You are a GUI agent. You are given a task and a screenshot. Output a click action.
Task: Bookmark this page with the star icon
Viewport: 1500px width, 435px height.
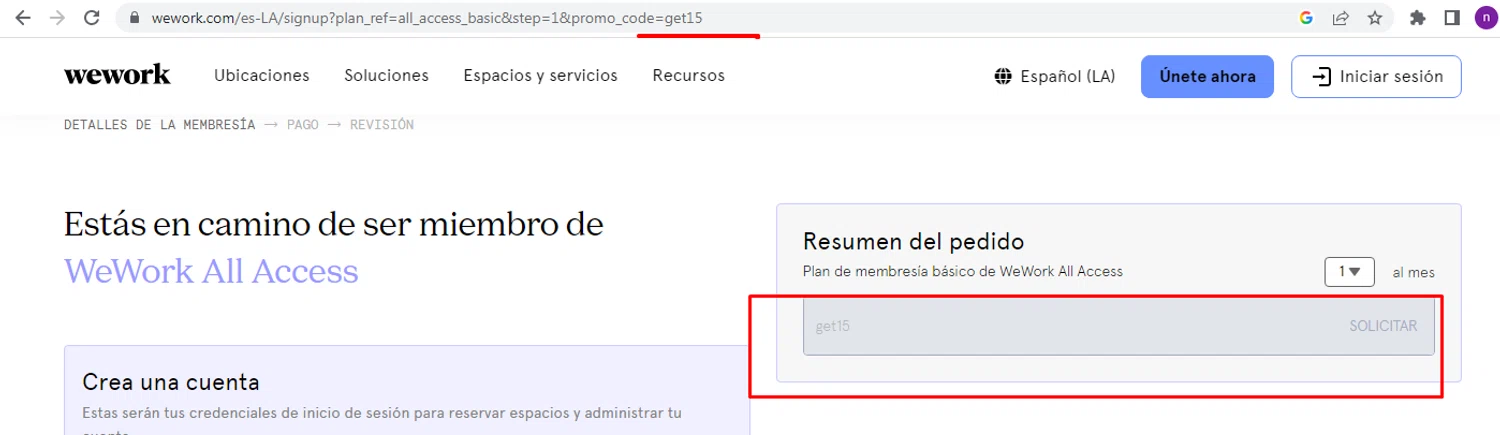1375,18
